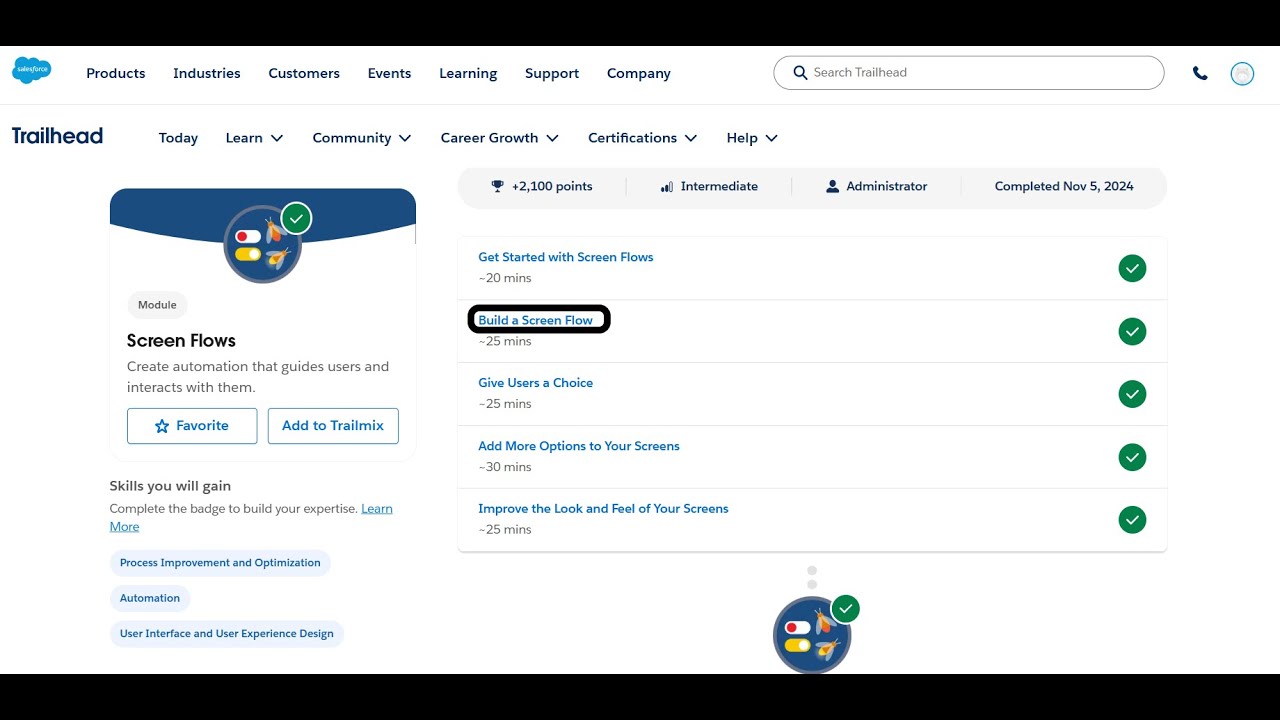
Task: Open the Learning menu
Action: pos(468,73)
